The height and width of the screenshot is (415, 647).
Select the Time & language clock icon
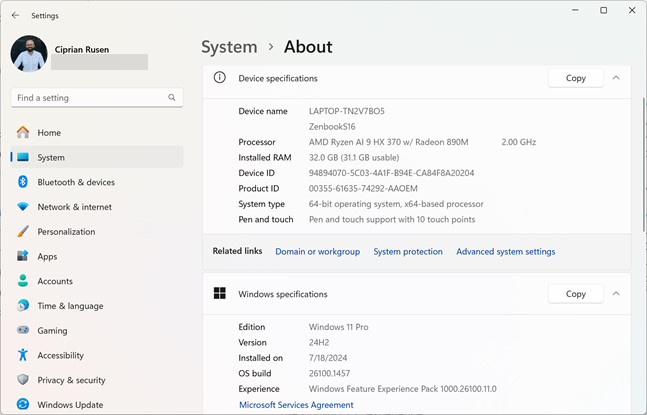tap(23, 306)
